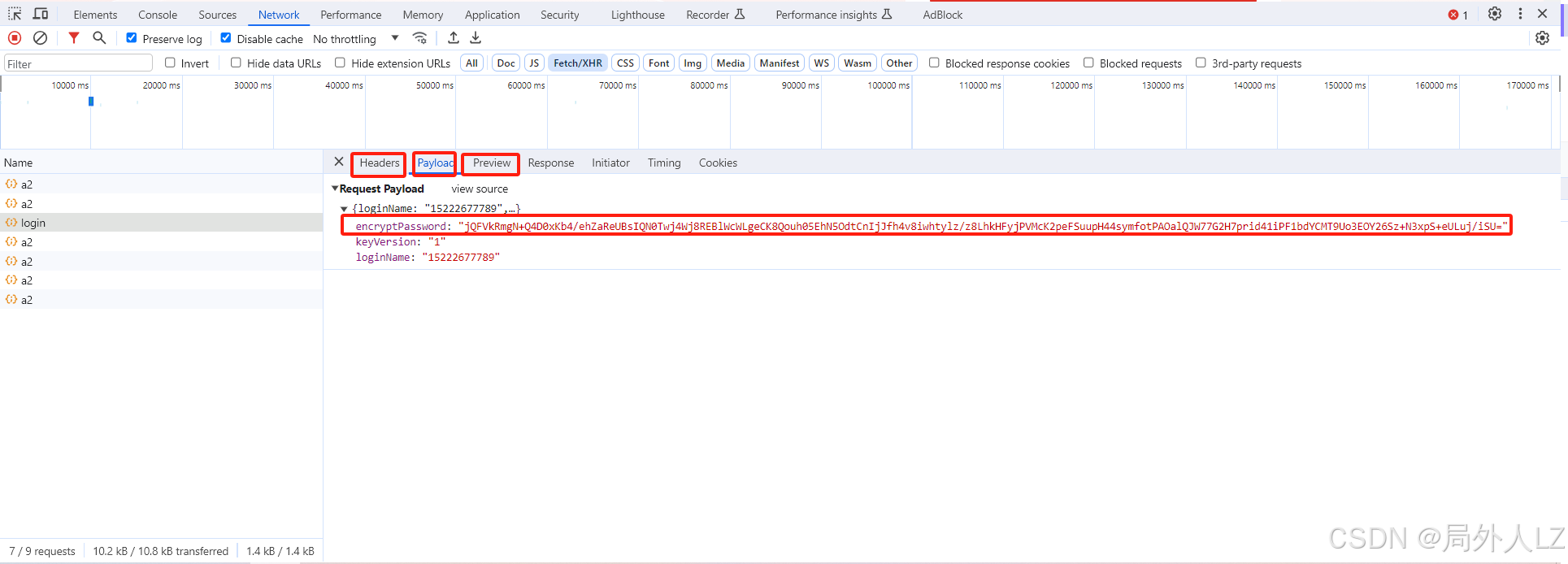Open the Recorder panel

tap(715, 15)
